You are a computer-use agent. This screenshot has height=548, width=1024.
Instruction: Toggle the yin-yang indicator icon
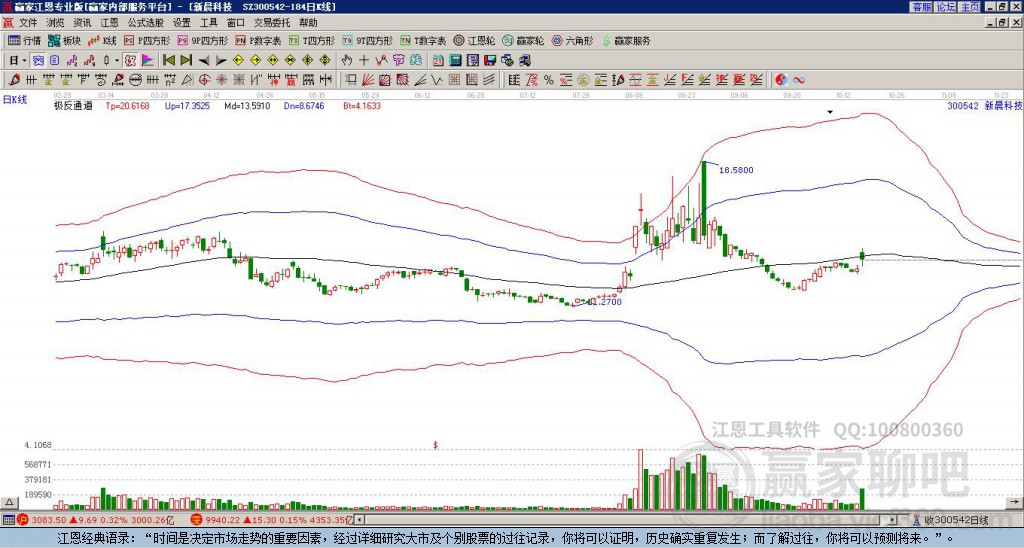(x=781, y=80)
